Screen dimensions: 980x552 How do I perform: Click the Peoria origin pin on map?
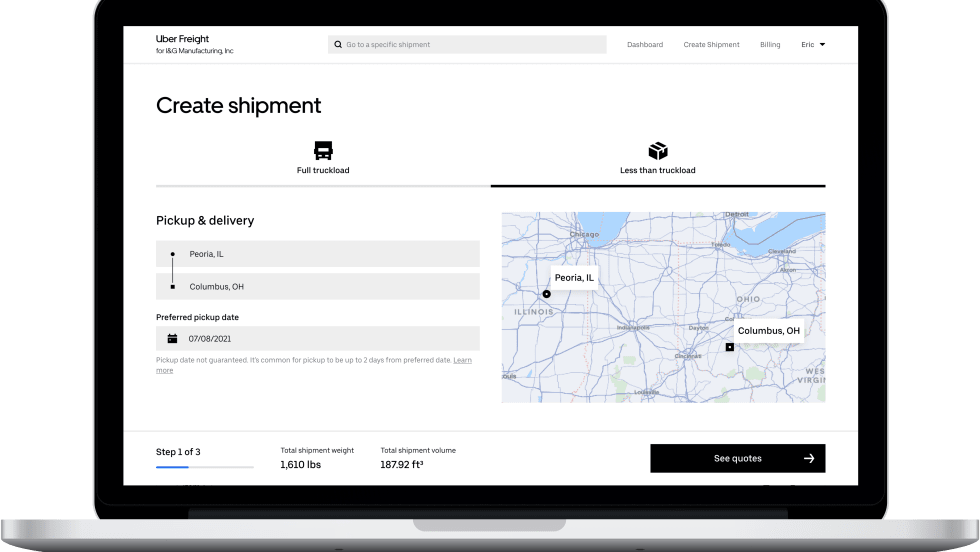546,294
